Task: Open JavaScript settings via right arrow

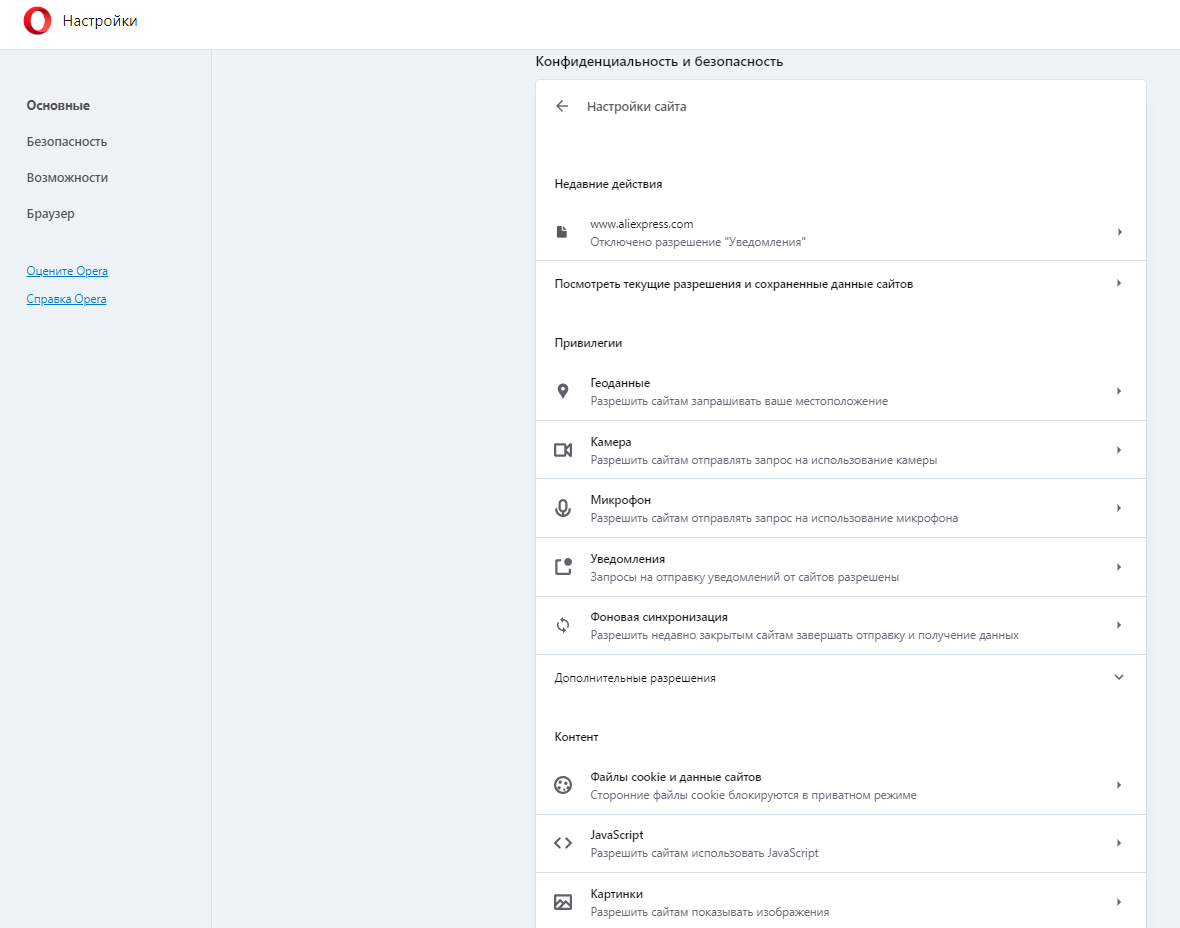Action: tap(1120, 843)
